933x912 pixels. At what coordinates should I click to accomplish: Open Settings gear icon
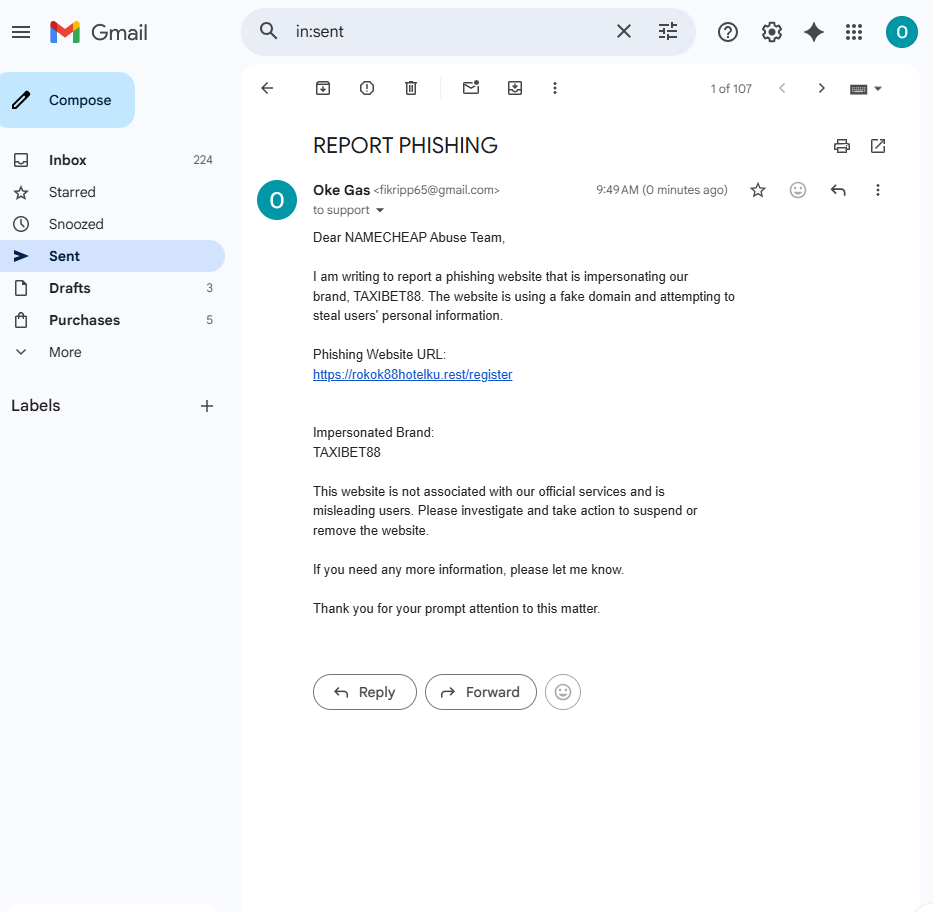point(772,32)
